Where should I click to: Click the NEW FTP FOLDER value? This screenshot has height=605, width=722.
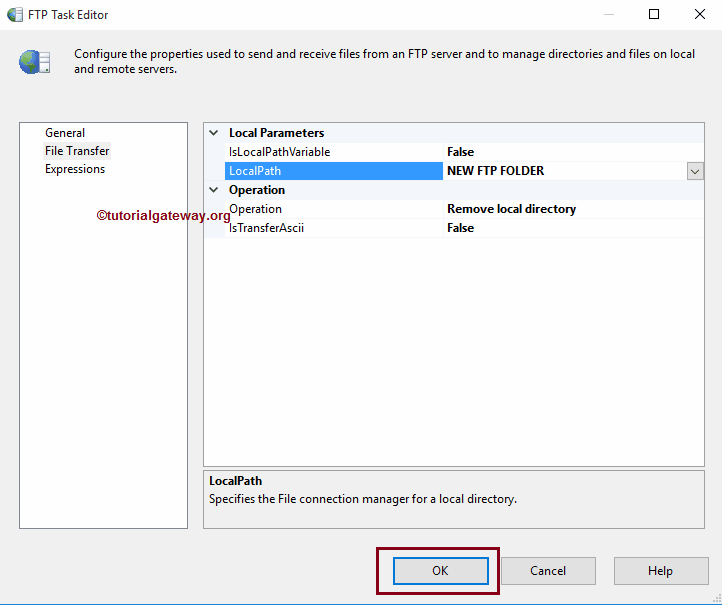click(495, 171)
